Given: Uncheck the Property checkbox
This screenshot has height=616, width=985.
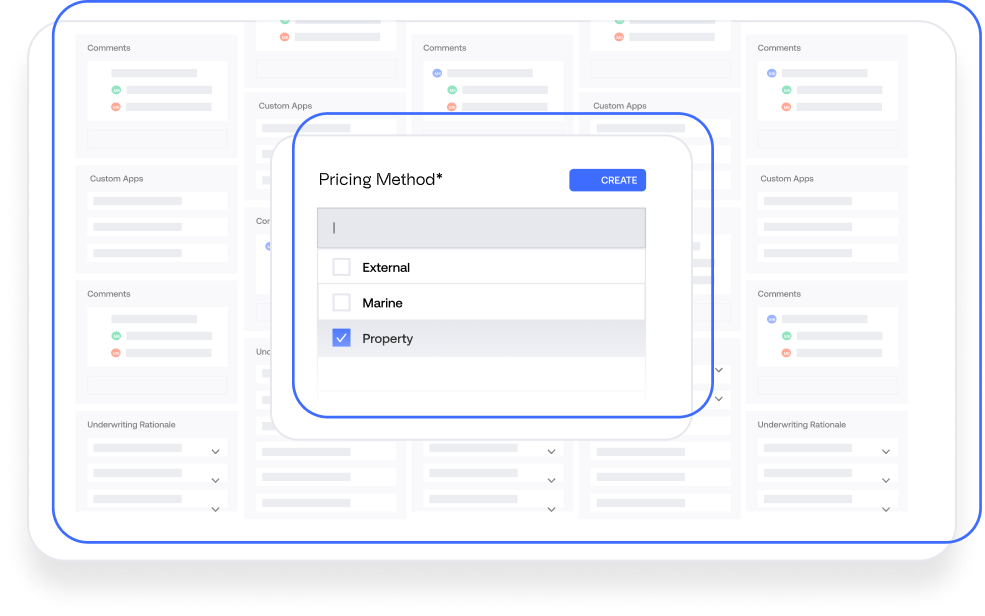Looking at the screenshot, I should click(342, 338).
